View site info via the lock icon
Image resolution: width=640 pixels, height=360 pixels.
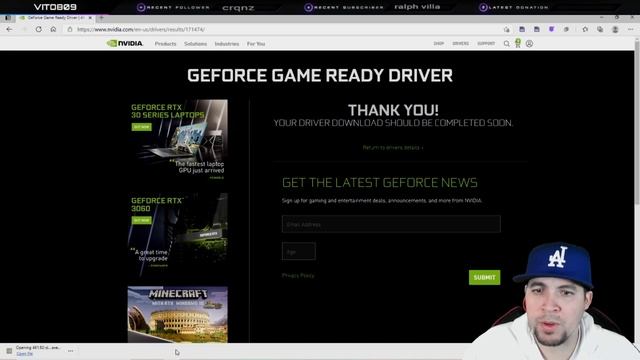click(x=70, y=29)
